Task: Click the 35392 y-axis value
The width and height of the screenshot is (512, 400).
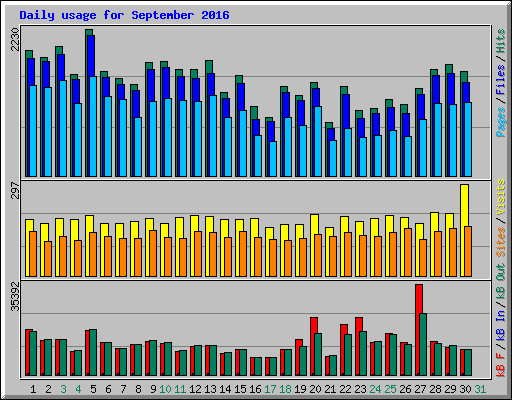Action: pos(15,297)
